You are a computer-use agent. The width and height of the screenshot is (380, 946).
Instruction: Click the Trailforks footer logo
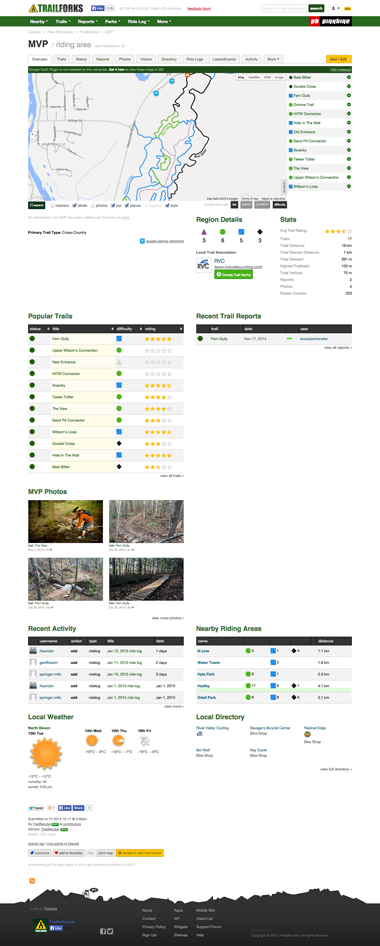(x=40, y=924)
